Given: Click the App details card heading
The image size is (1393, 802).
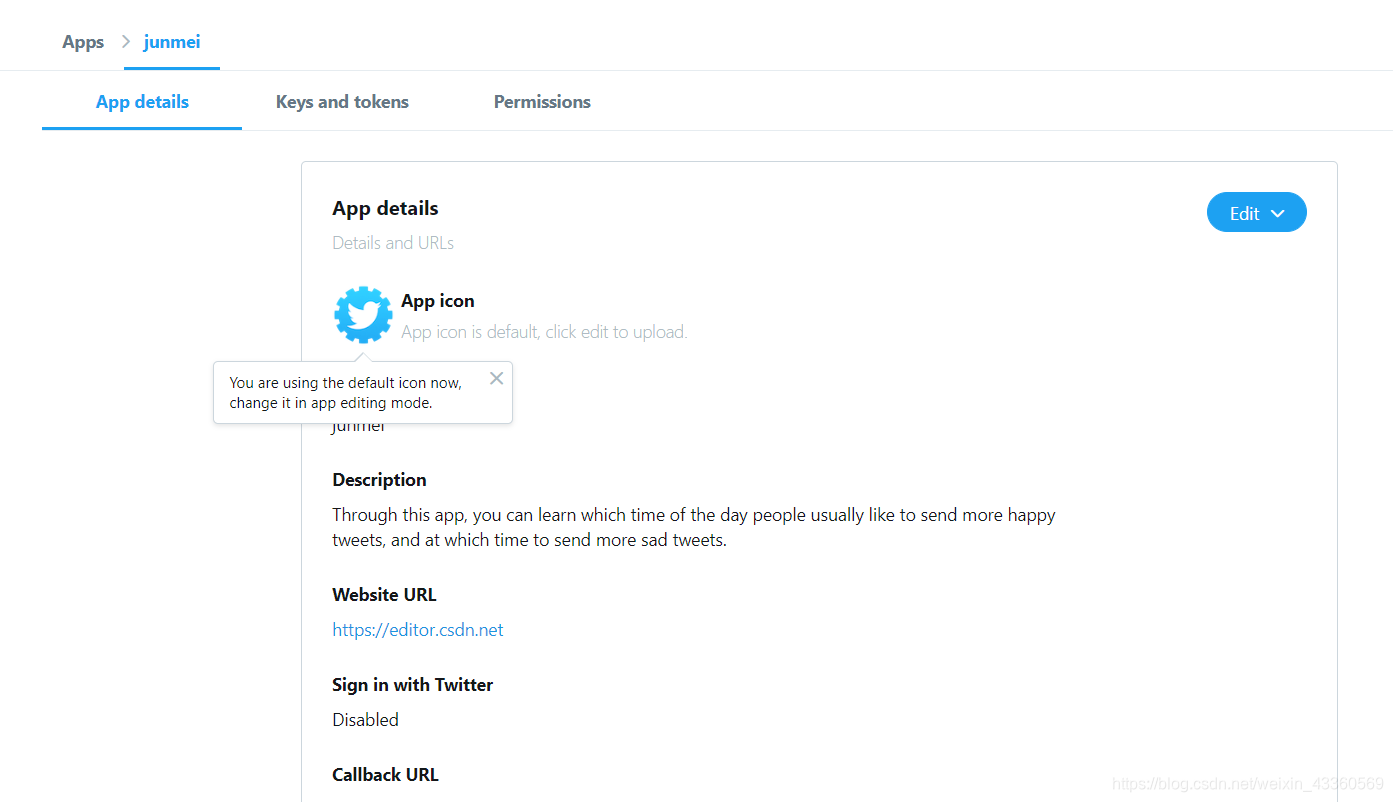Looking at the screenshot, I should point(385,208).
